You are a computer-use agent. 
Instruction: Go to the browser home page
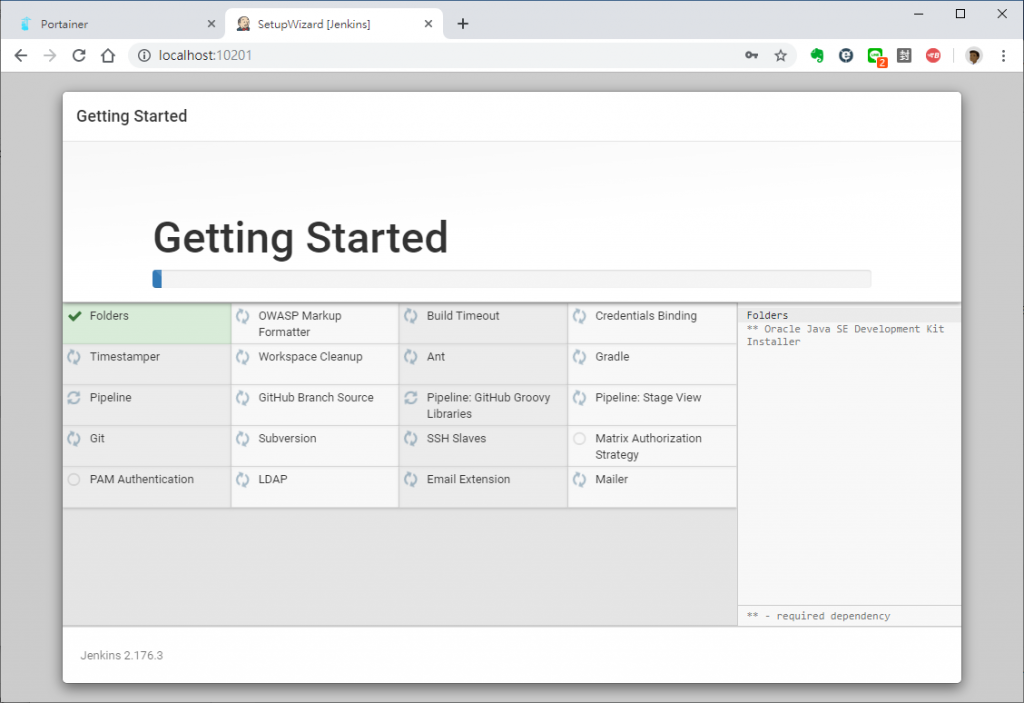[108, 56]
